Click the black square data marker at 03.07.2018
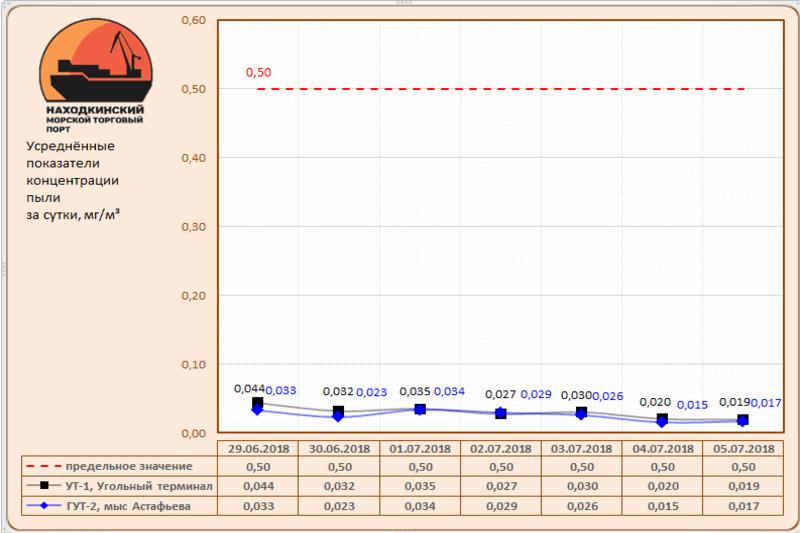Screen dimensions: 800x533 pos(581,412)
